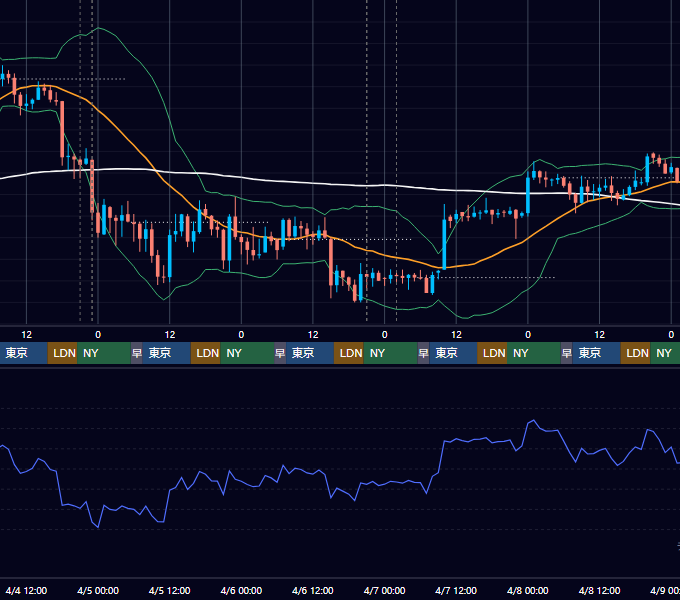The height and width of the screenshot is (600, 680).
Task: Click the 4/7 12:00 date label
Action: pyautogui.click(x=456, y=590)
